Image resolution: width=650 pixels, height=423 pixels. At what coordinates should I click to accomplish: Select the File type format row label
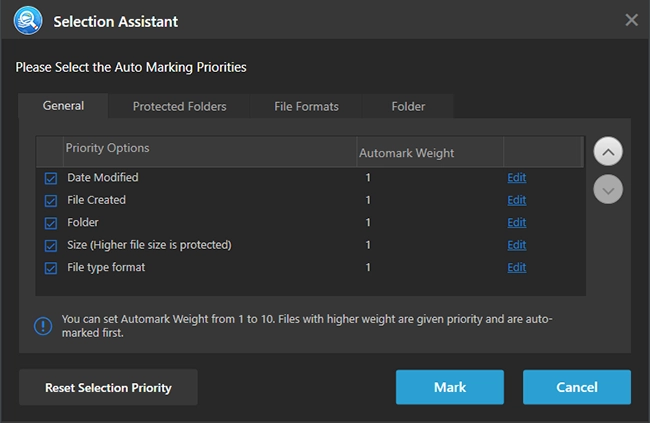(x=106, y=267)
